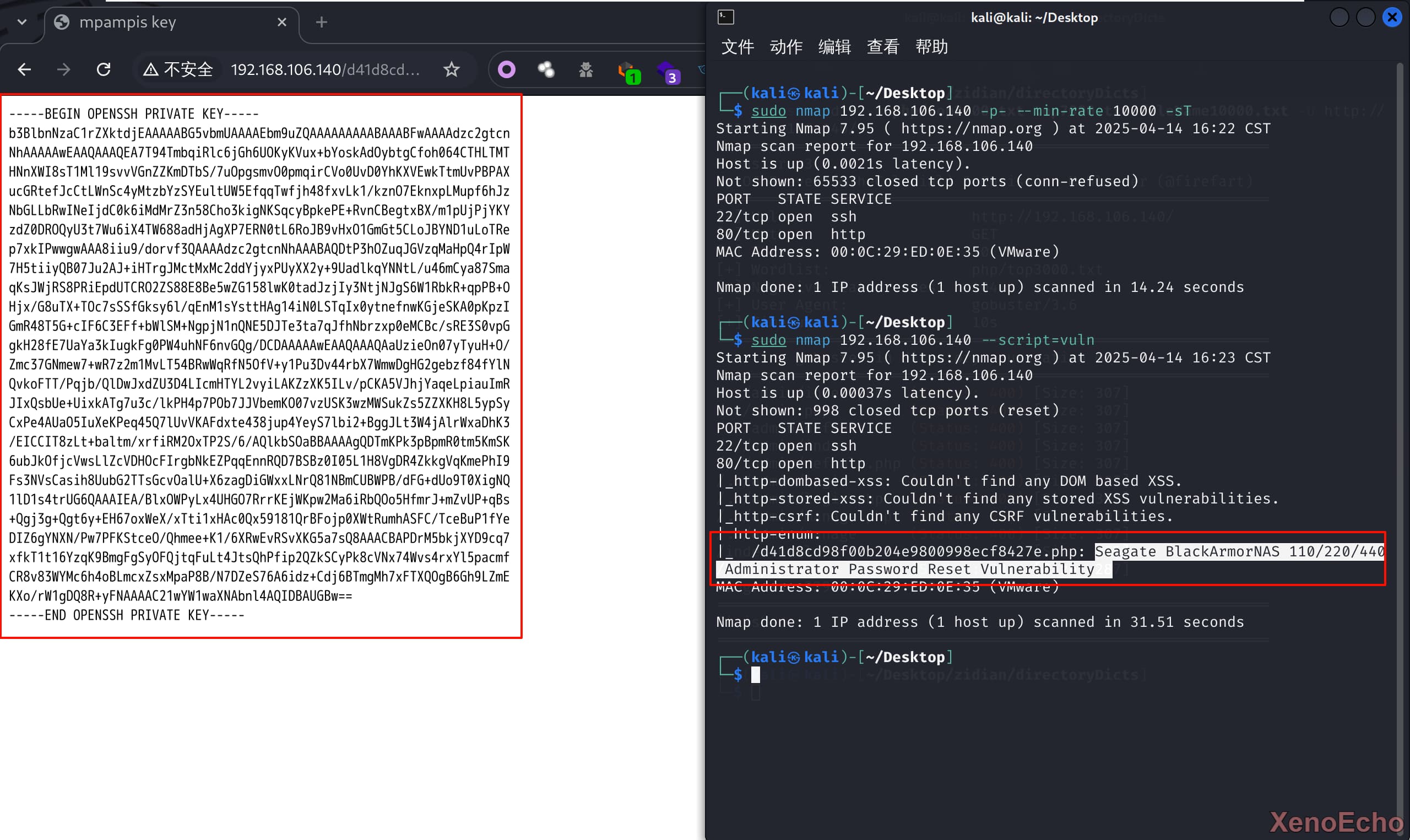Open the 动作 menu in terminal

786,46
